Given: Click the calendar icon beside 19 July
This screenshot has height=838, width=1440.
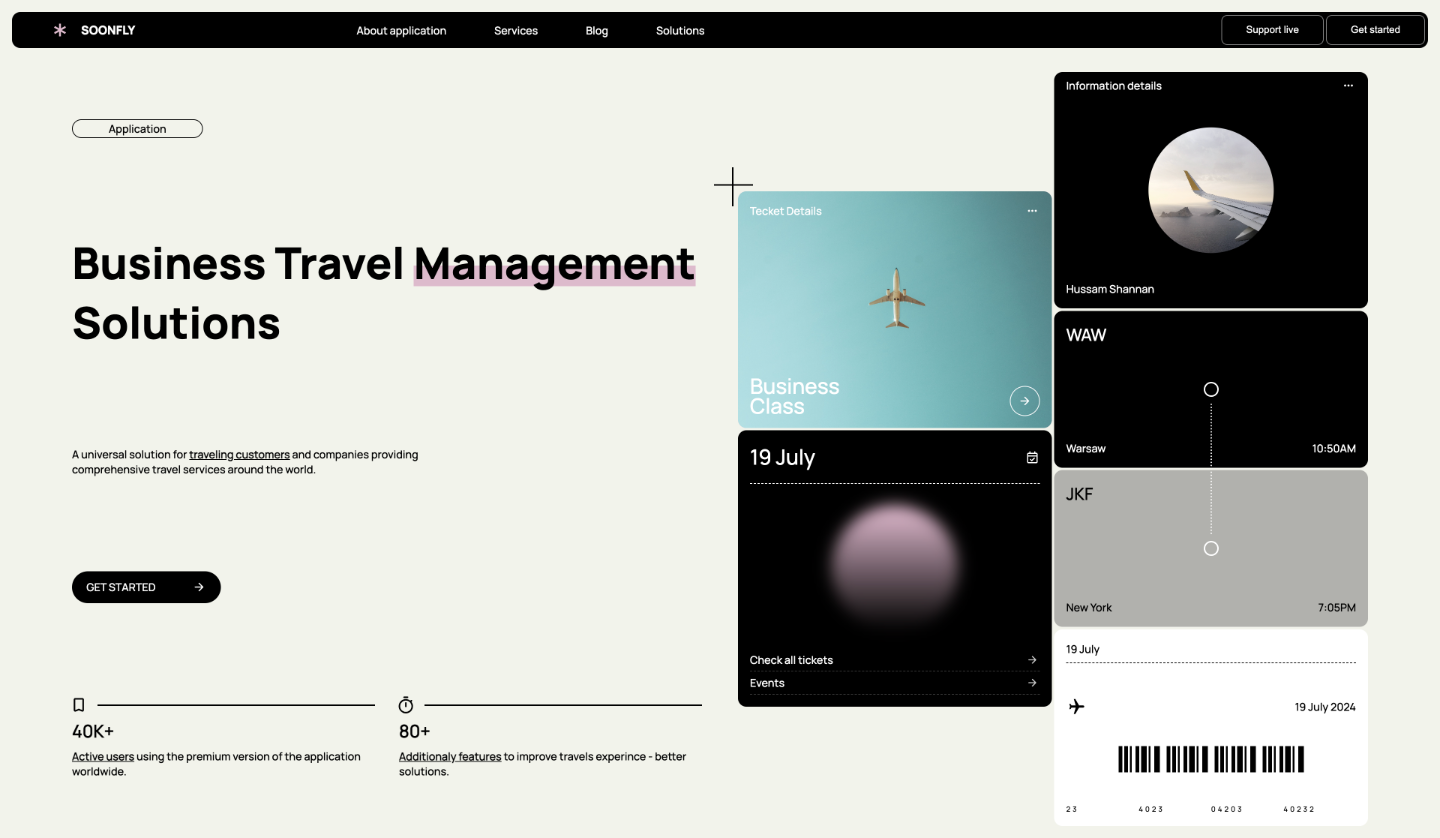Looking at the screenshot, I should pos(1032,458).
